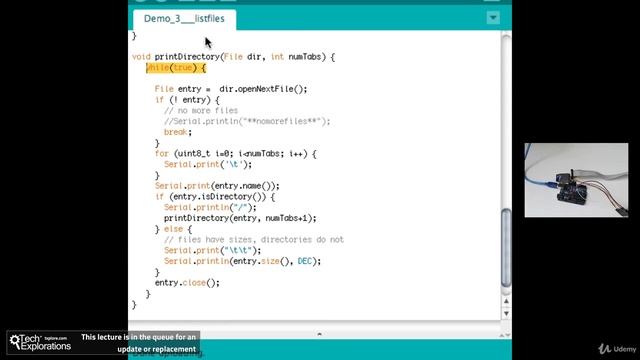Click the vertical scrollbar thumb in editor
The height and width of the screenshot is (360, 640).
pyautogui.click(x=506, y=248)
